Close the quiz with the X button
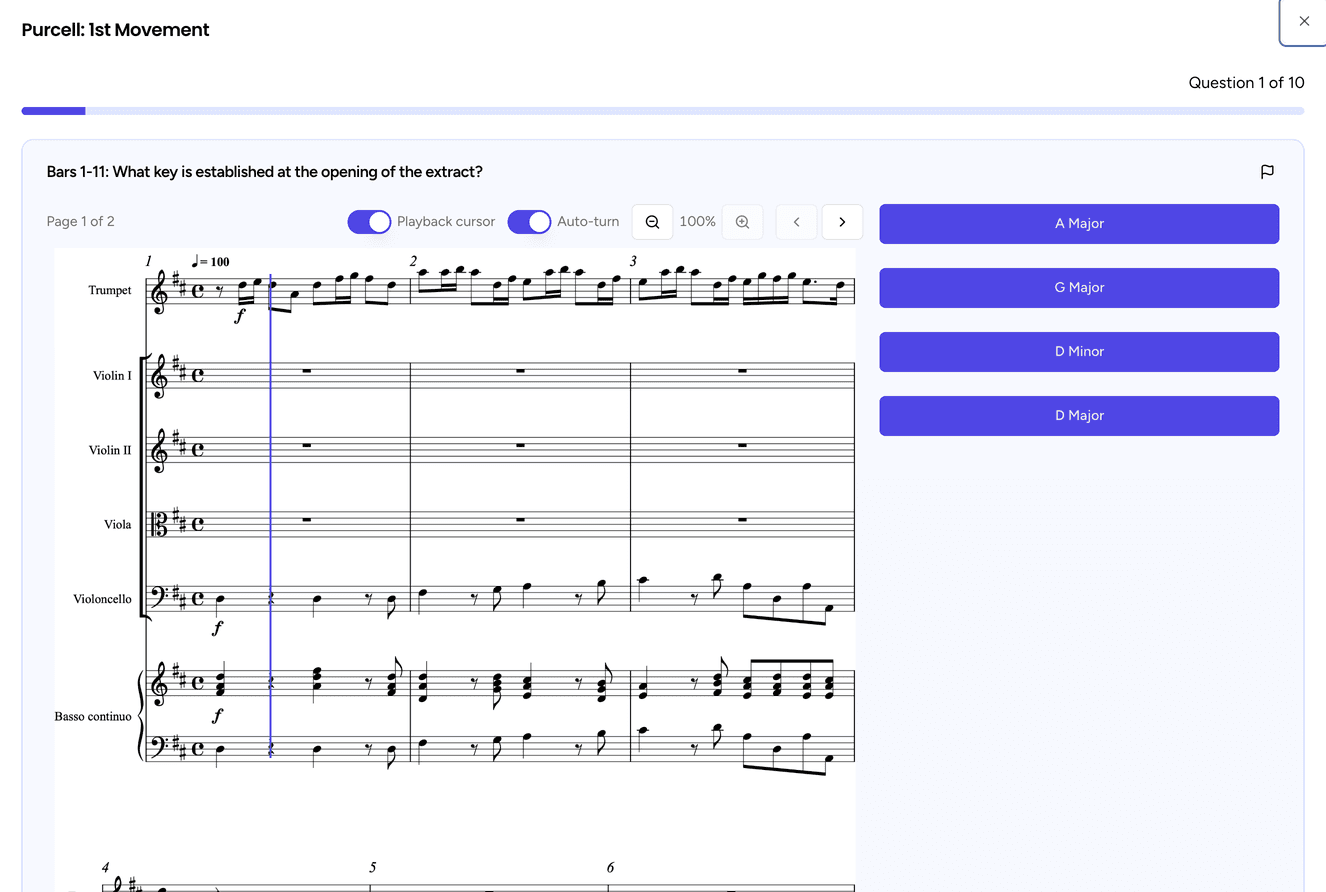Image resolution: width=1326 pixels, height=892 pixels. tap(1304, 21)
